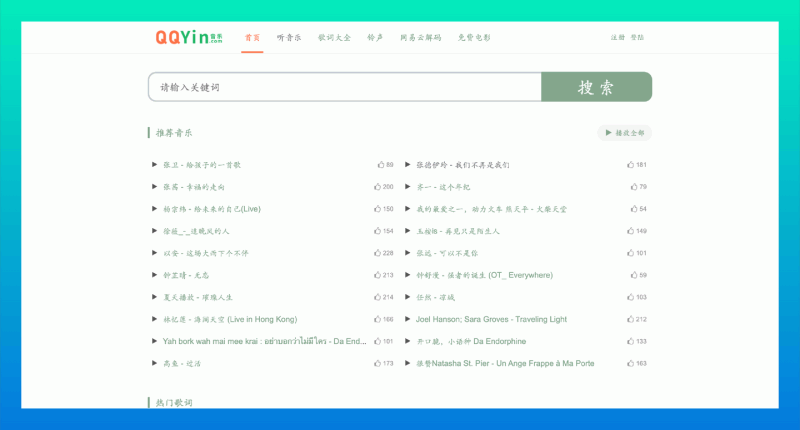Open the title link 杨宗纬 - 给未来的自己(Live)
This screenshot has width=800, height=430.
pos(212,209)
